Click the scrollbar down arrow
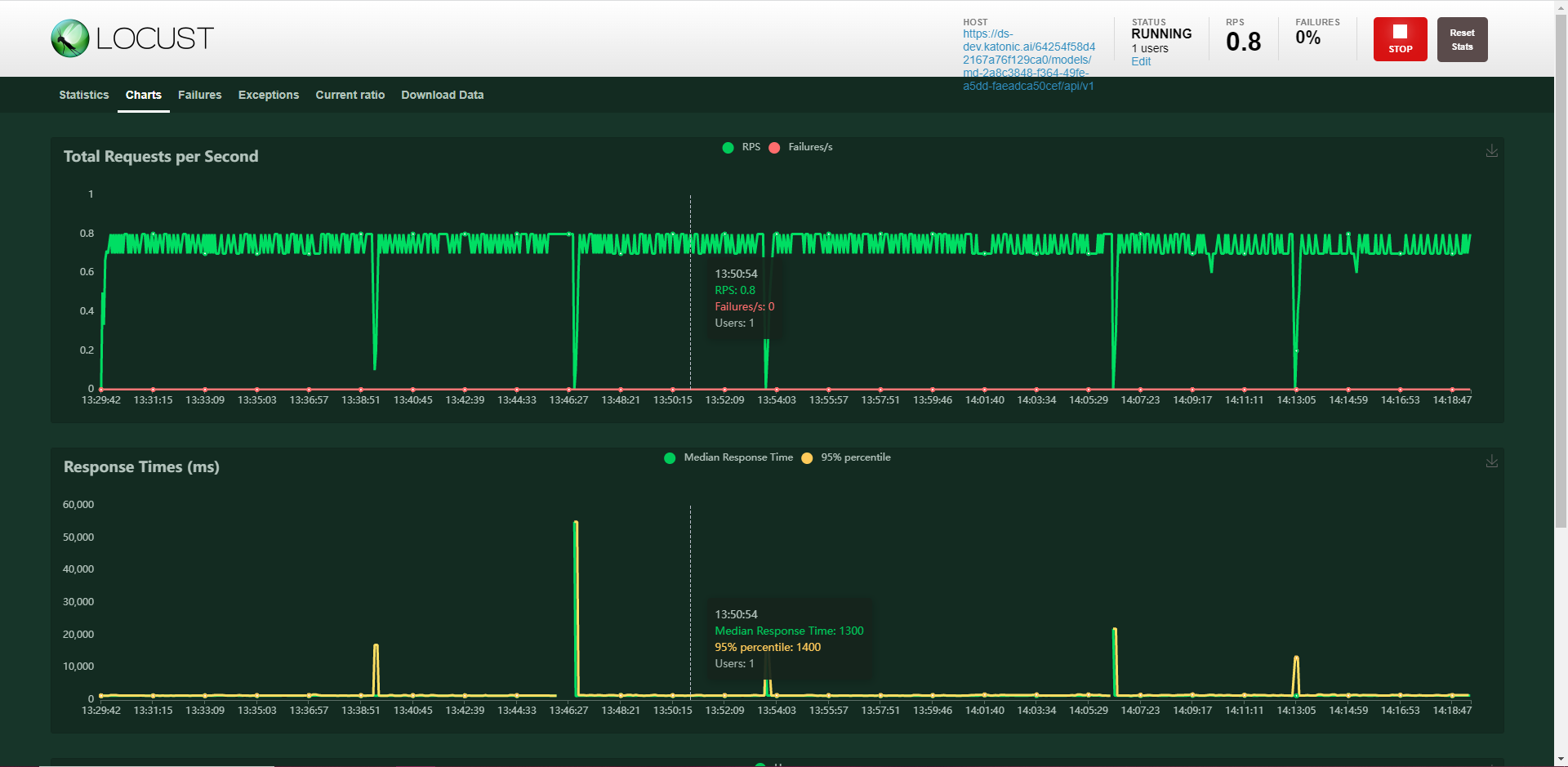 [x=1561, y=760]
